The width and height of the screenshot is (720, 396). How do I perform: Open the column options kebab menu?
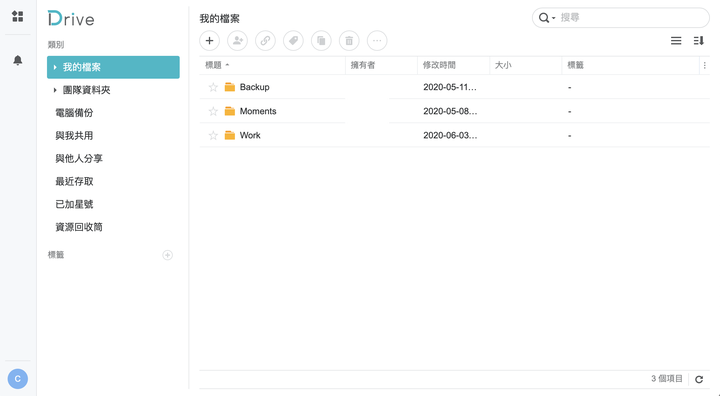click(705, 65)
